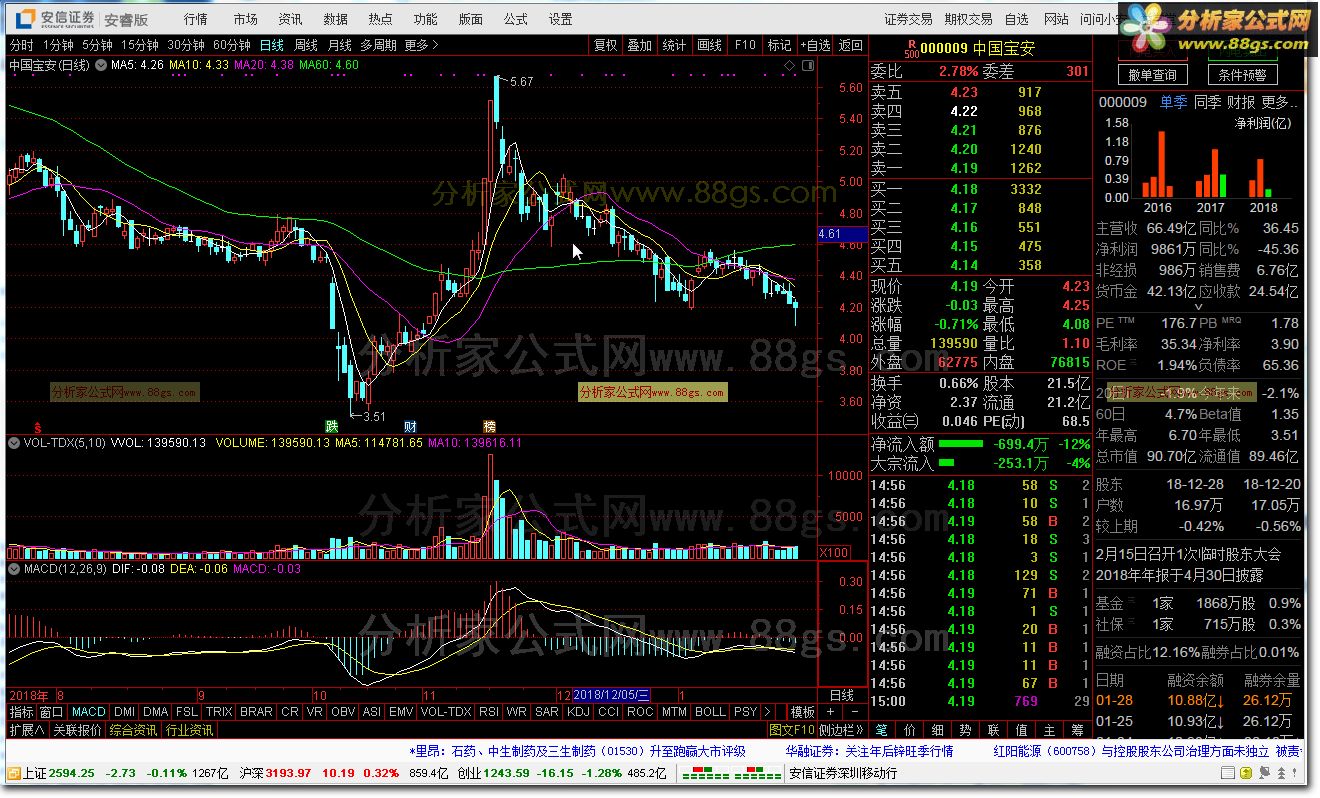Toggle the 窗口 option in indicator bar
1320x798 pixels.
(x=51, y=712)
